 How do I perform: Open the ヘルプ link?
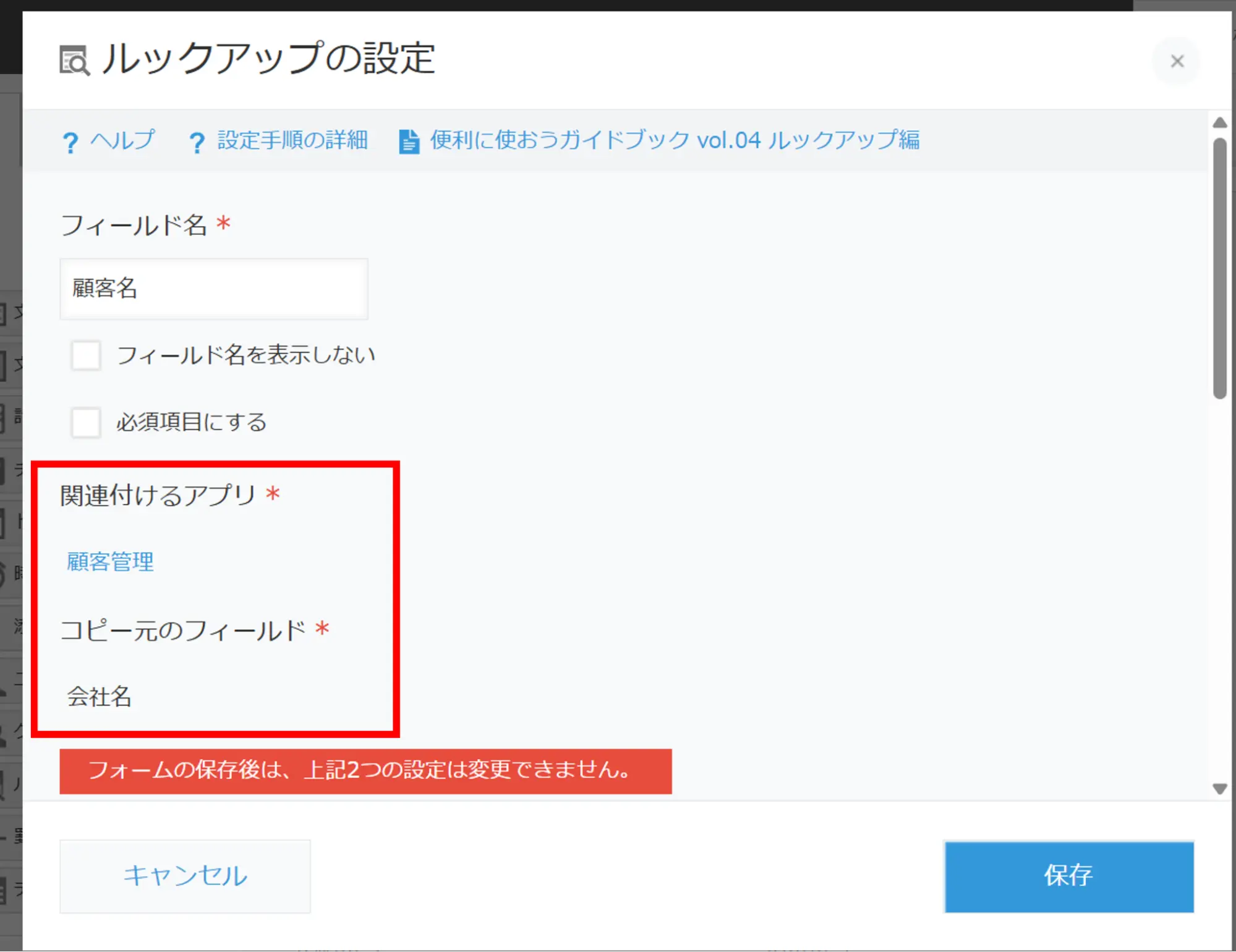(122, 140)
